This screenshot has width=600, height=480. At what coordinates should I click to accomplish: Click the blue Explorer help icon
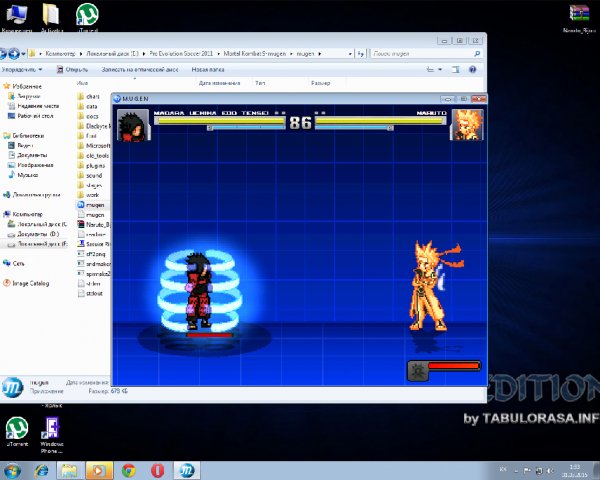point(473,69)
